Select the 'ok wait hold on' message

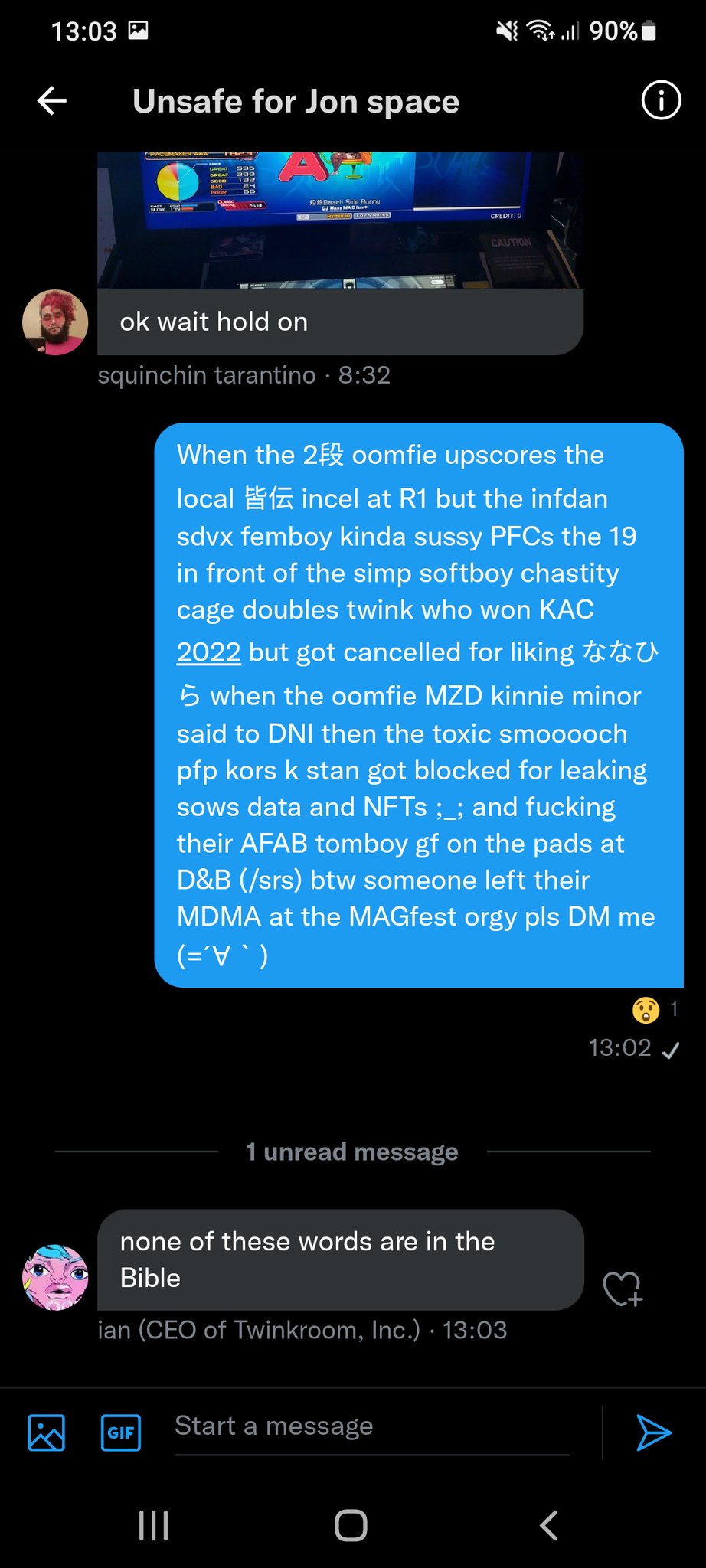click(340, 322)
